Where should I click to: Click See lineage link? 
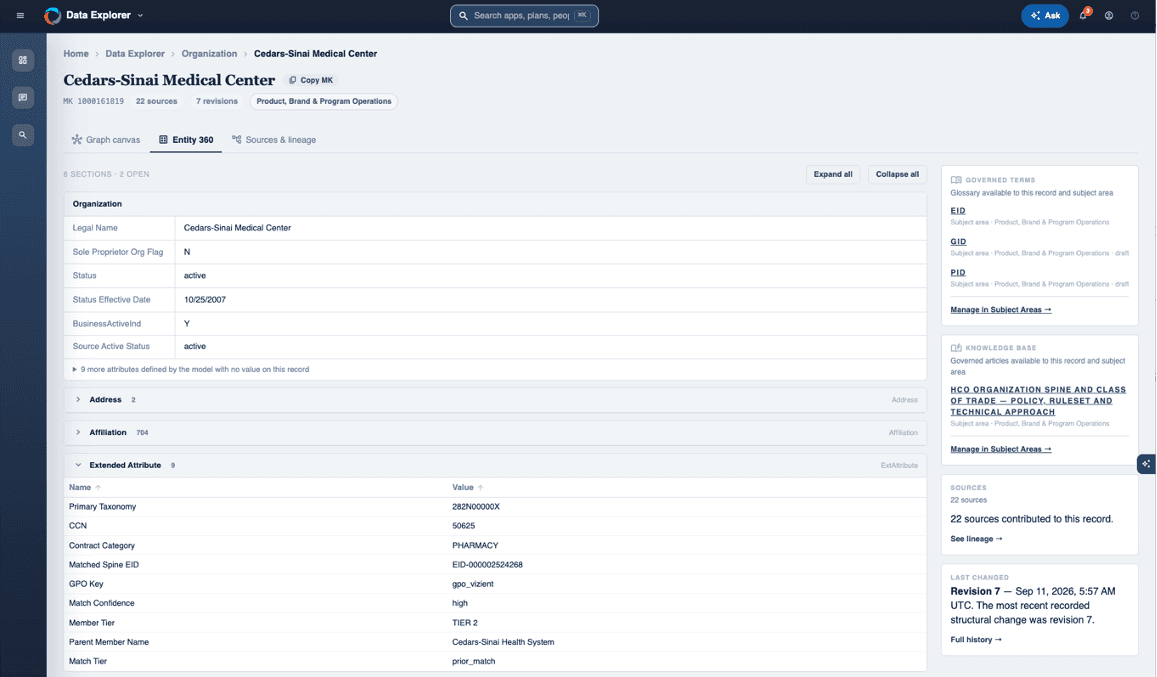[x=976, y=539]
